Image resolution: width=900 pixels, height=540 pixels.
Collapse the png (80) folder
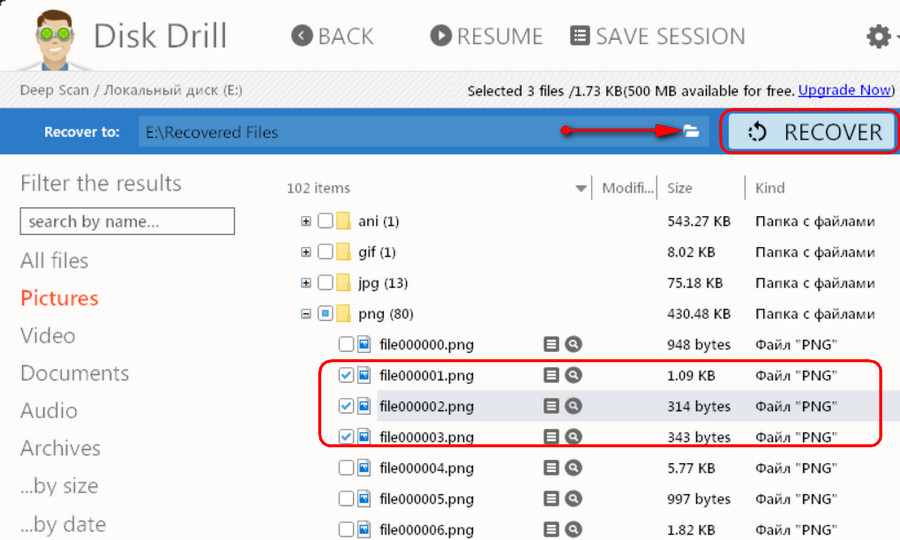(x=306, y=314)
